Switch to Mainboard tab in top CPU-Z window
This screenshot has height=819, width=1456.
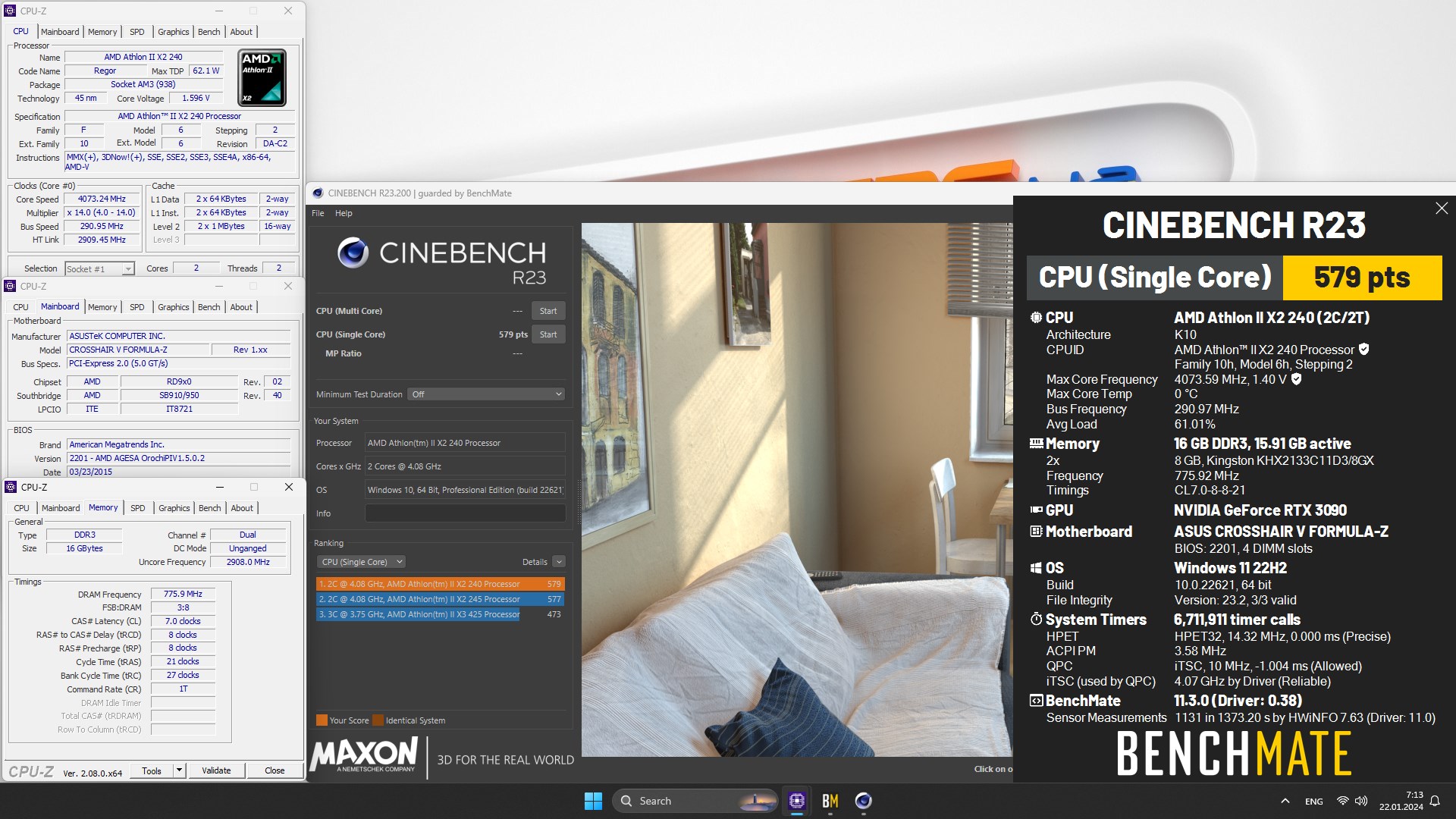click(x=60, y=32)
